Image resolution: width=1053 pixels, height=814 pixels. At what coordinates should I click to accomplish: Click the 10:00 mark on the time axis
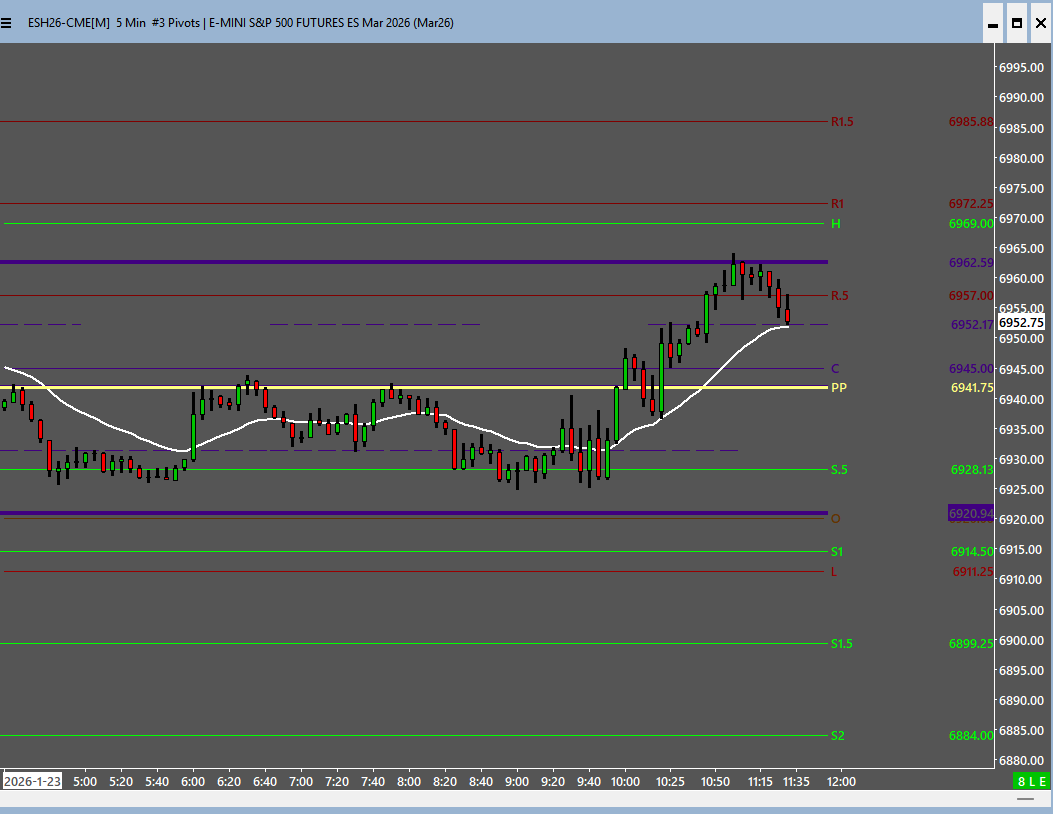tap(625, 781)
